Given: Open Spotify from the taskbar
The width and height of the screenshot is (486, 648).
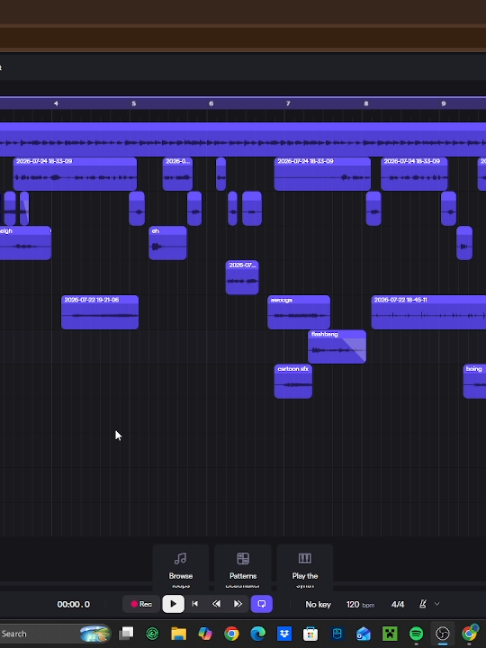Looking at the screenshot, I should (416, 633).
